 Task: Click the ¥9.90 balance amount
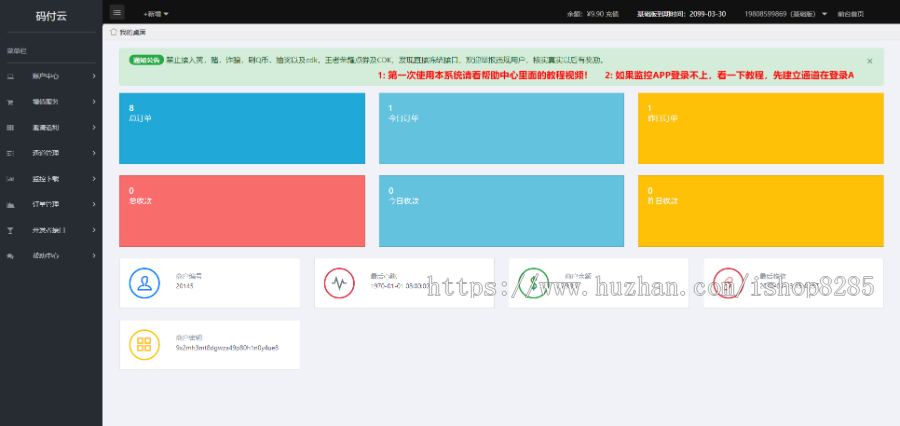point(595,14)
